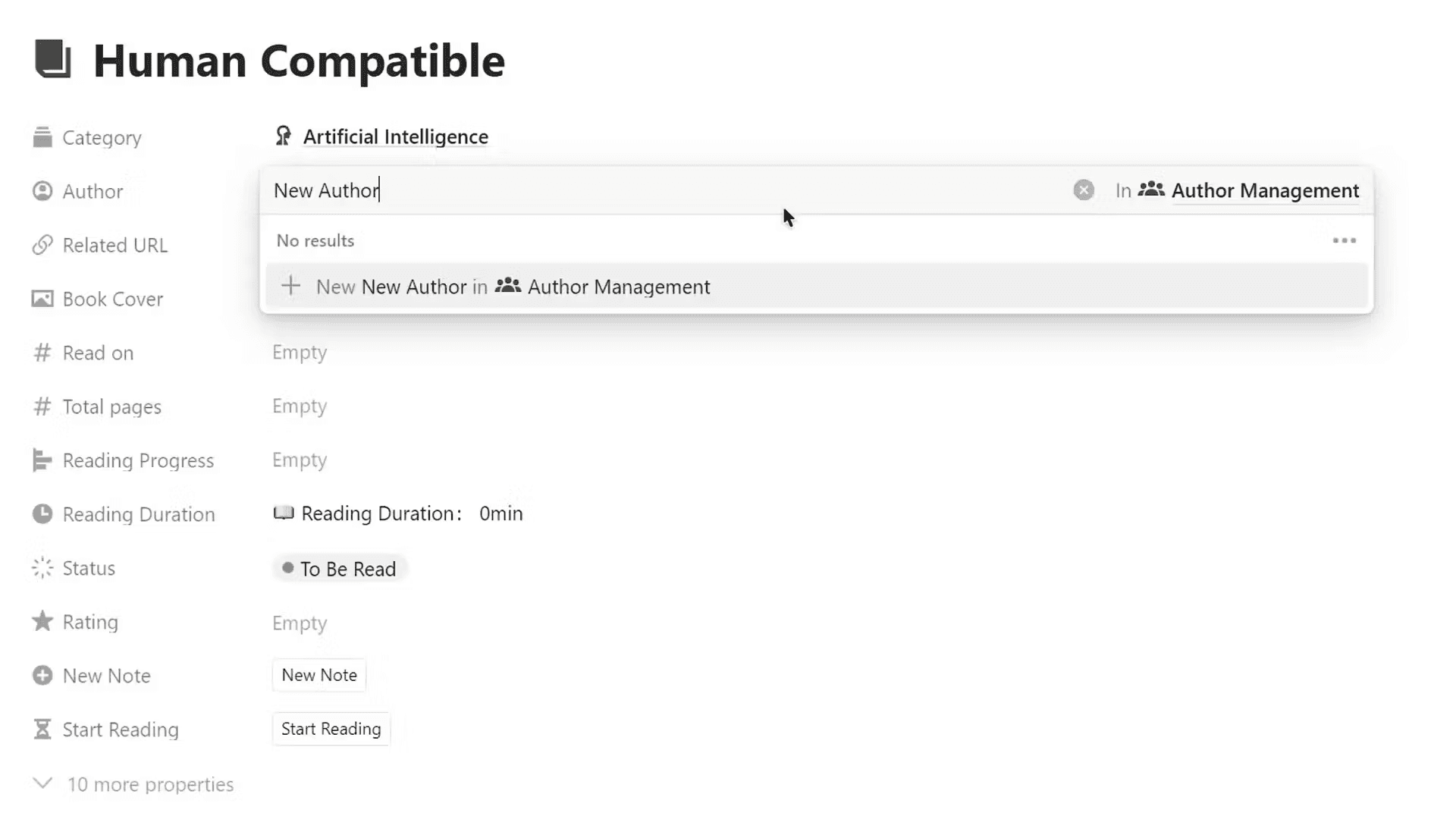The width and height of the screenshot is (1456, 819).
Task: Click 'New Note' button
Action: pyautogui.click(x=319, y=675)
